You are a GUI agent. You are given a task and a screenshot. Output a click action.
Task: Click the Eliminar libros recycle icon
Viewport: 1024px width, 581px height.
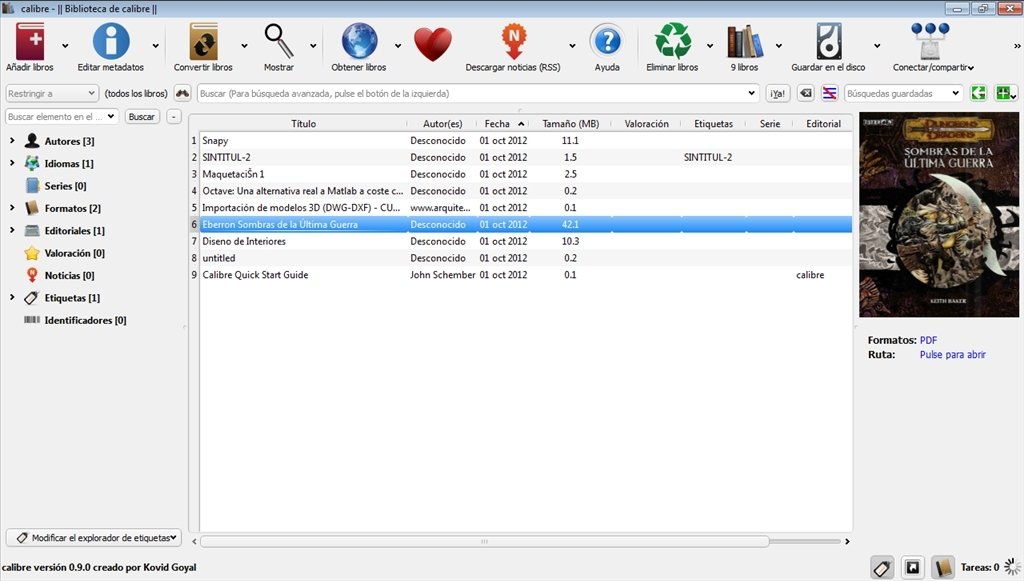(x=673, y=44)
